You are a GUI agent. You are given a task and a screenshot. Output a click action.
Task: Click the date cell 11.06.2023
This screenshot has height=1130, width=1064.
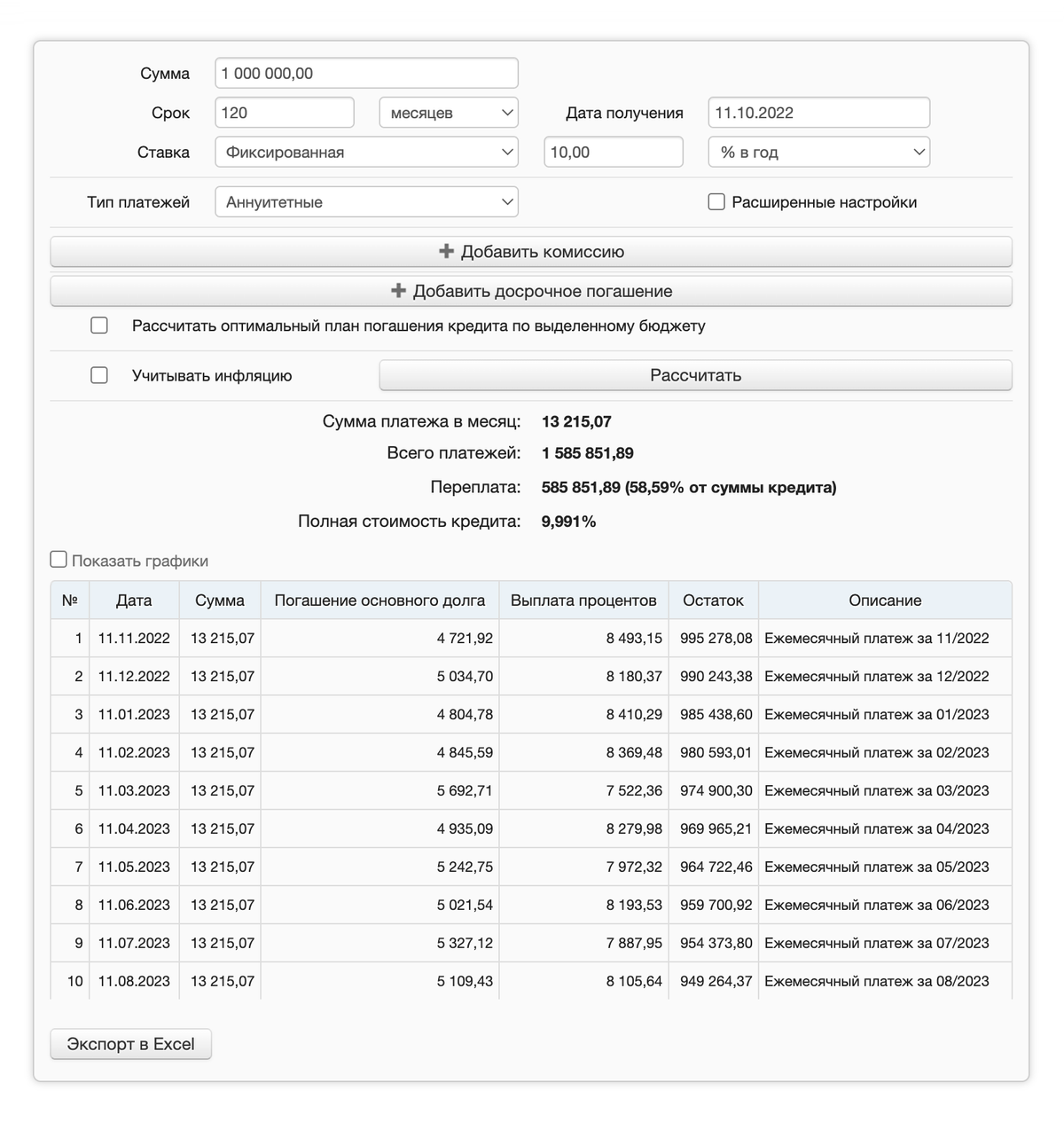click(x=134, y=906)
